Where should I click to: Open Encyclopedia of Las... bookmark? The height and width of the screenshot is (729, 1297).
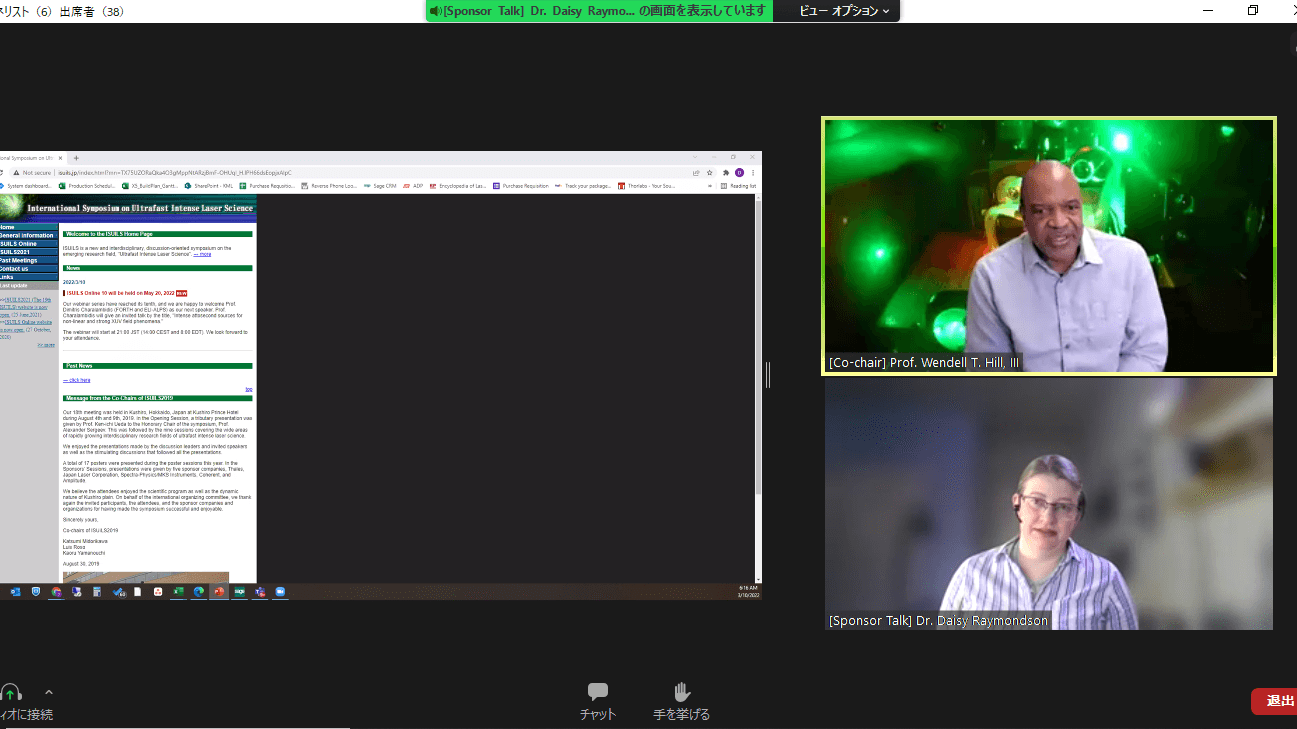[x=458, y=186]
